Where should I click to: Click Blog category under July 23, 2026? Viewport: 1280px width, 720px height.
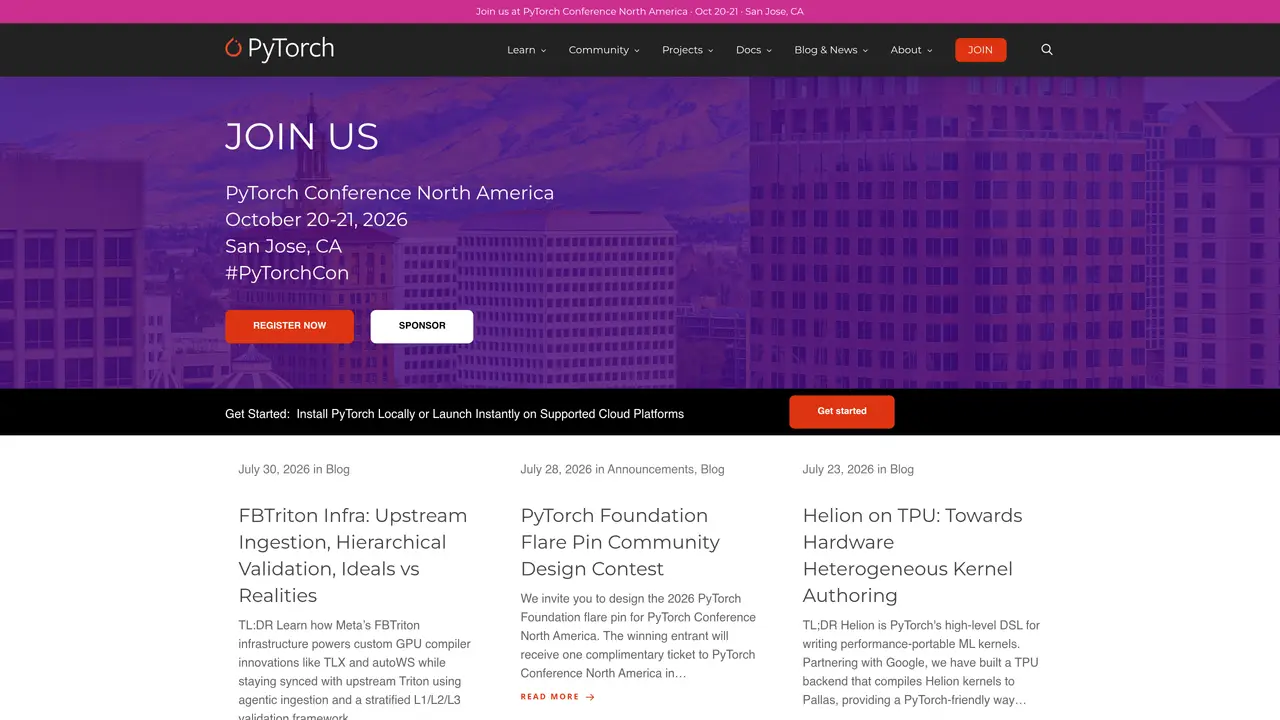(x=902, y=469)
